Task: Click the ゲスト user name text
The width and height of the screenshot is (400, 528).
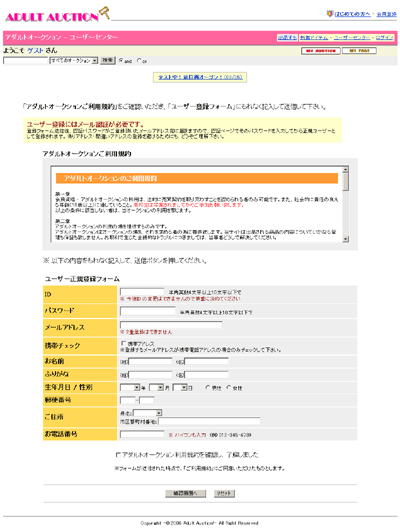Action: tap(35, 51)
